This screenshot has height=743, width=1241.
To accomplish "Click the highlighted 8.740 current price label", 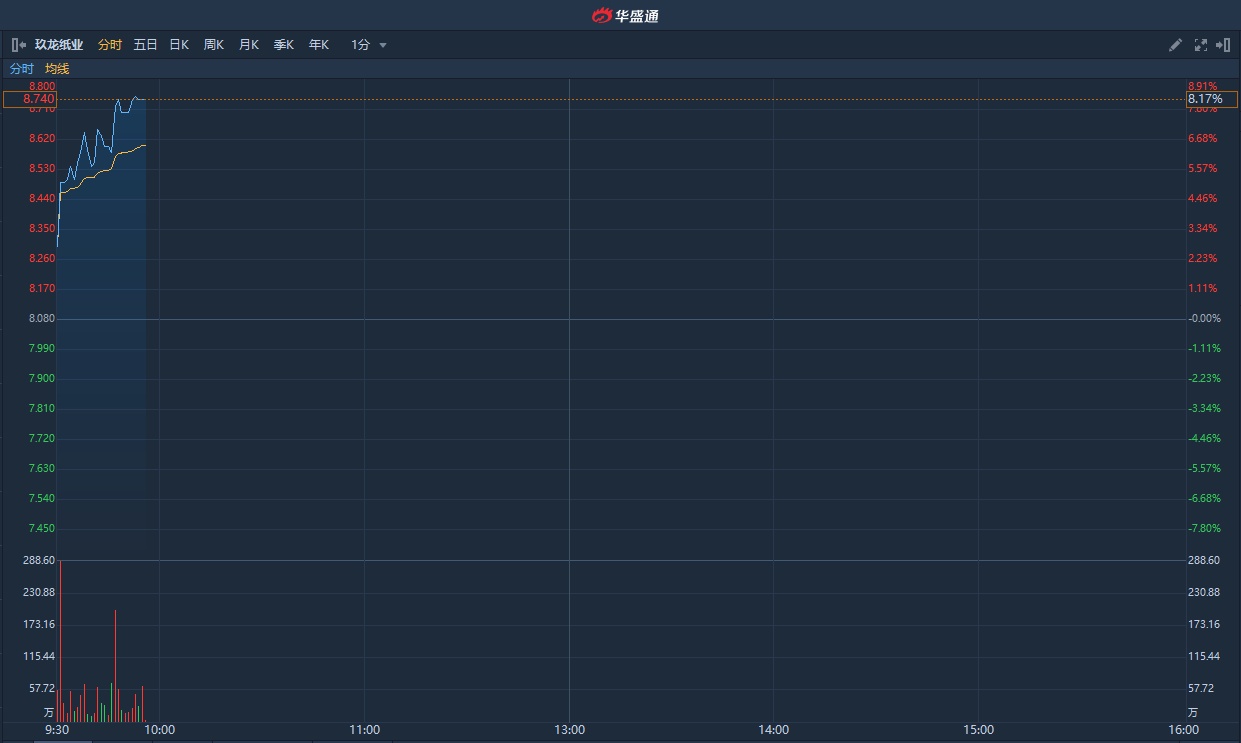I will pyautogui.click(x=30, y=99).
